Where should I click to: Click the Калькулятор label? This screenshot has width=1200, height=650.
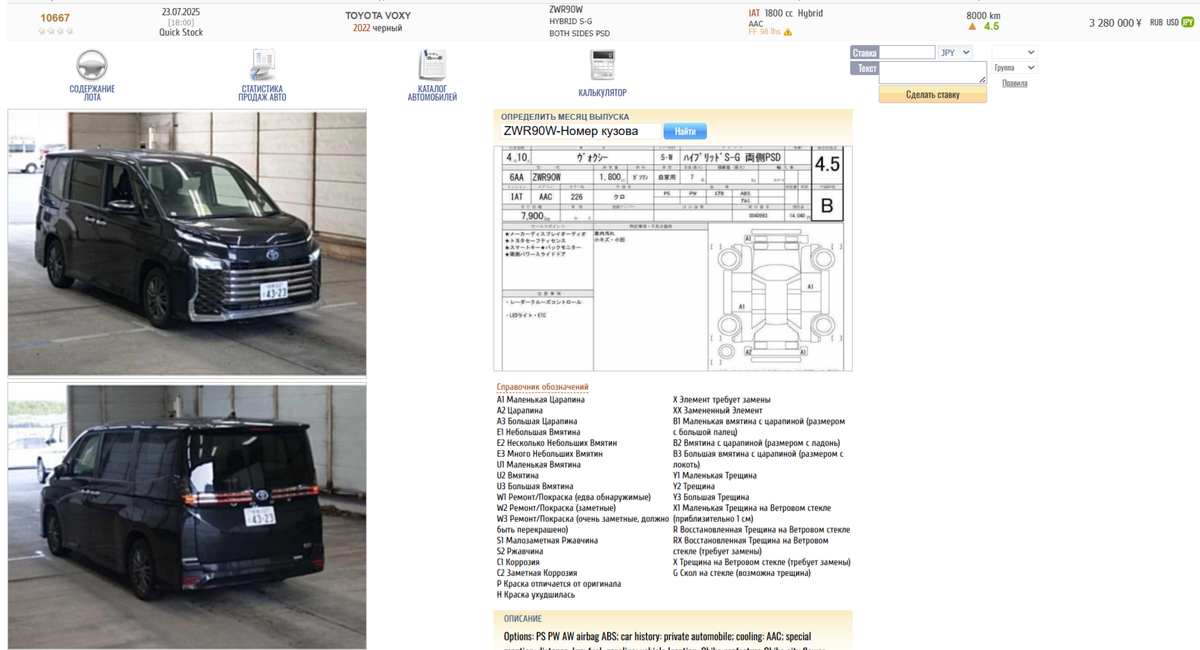(602, 93)
